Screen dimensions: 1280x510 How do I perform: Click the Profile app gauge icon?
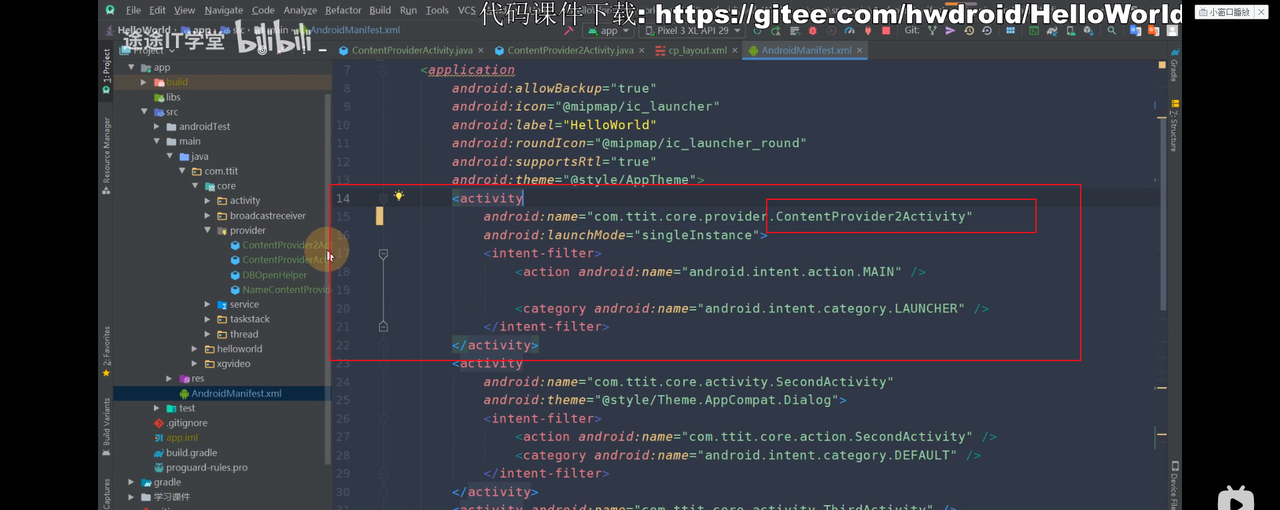point(849,31)
